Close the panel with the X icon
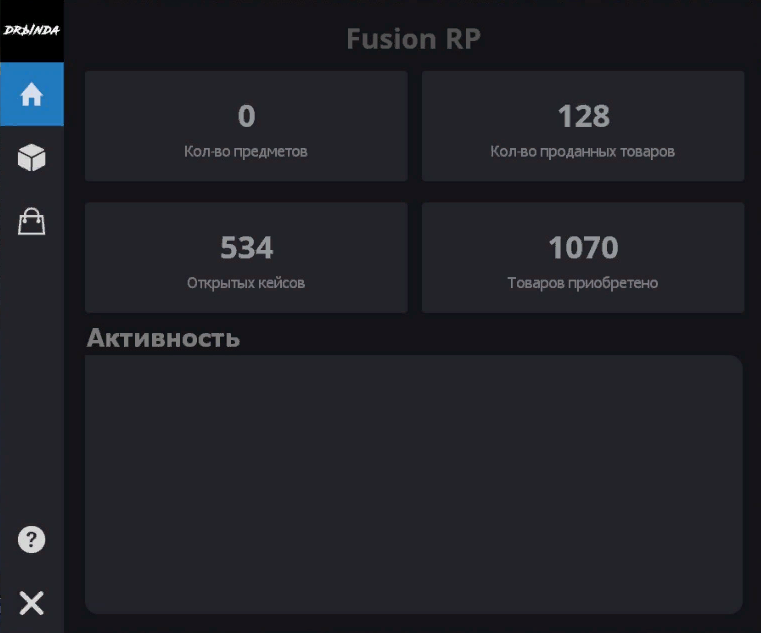This screenshot has width=761, height=633. pos(31,602)
